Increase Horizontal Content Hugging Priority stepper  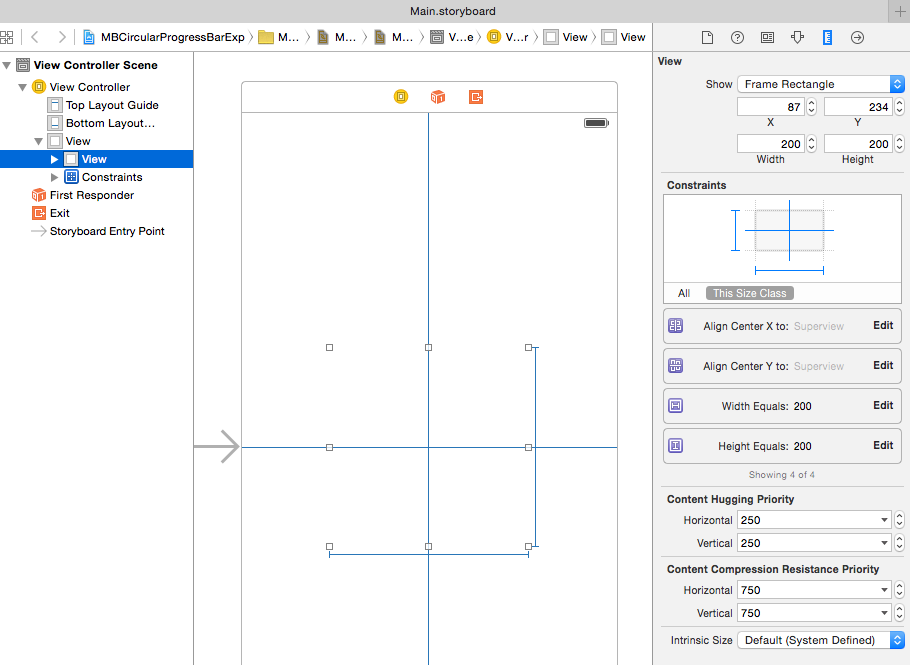[x=897, y=515]
